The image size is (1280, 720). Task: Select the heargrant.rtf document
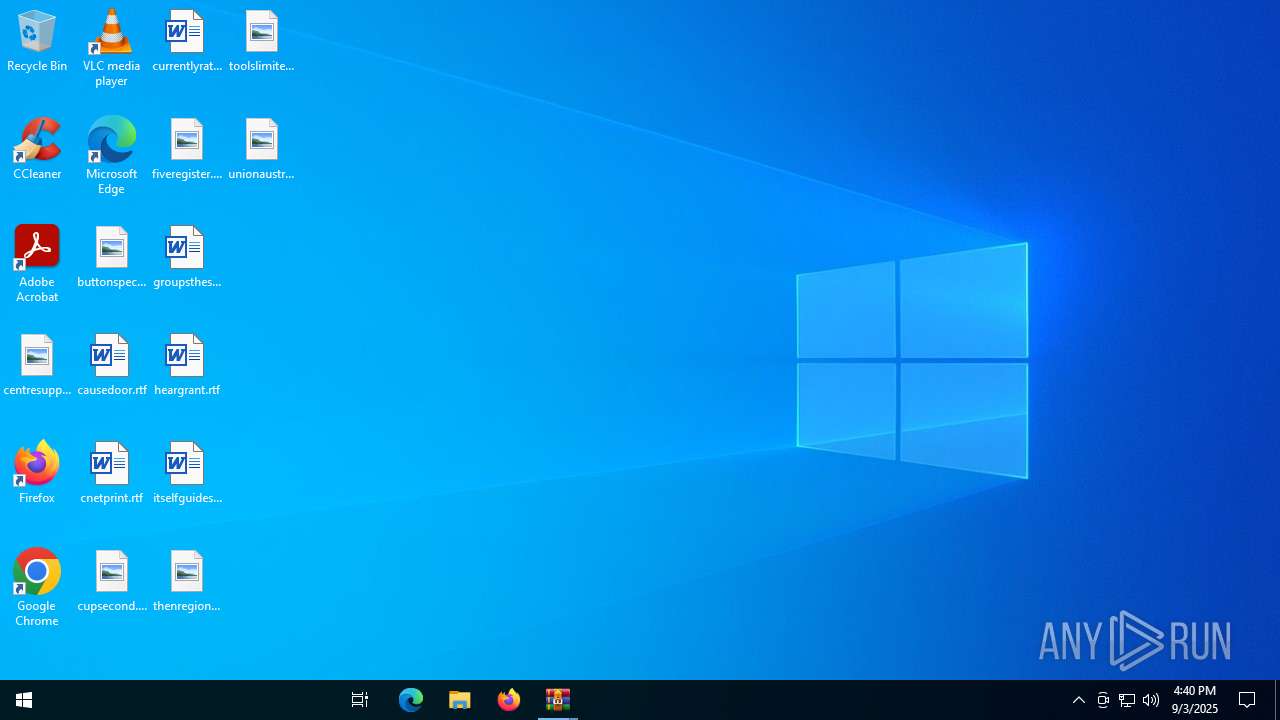[187, 366]
